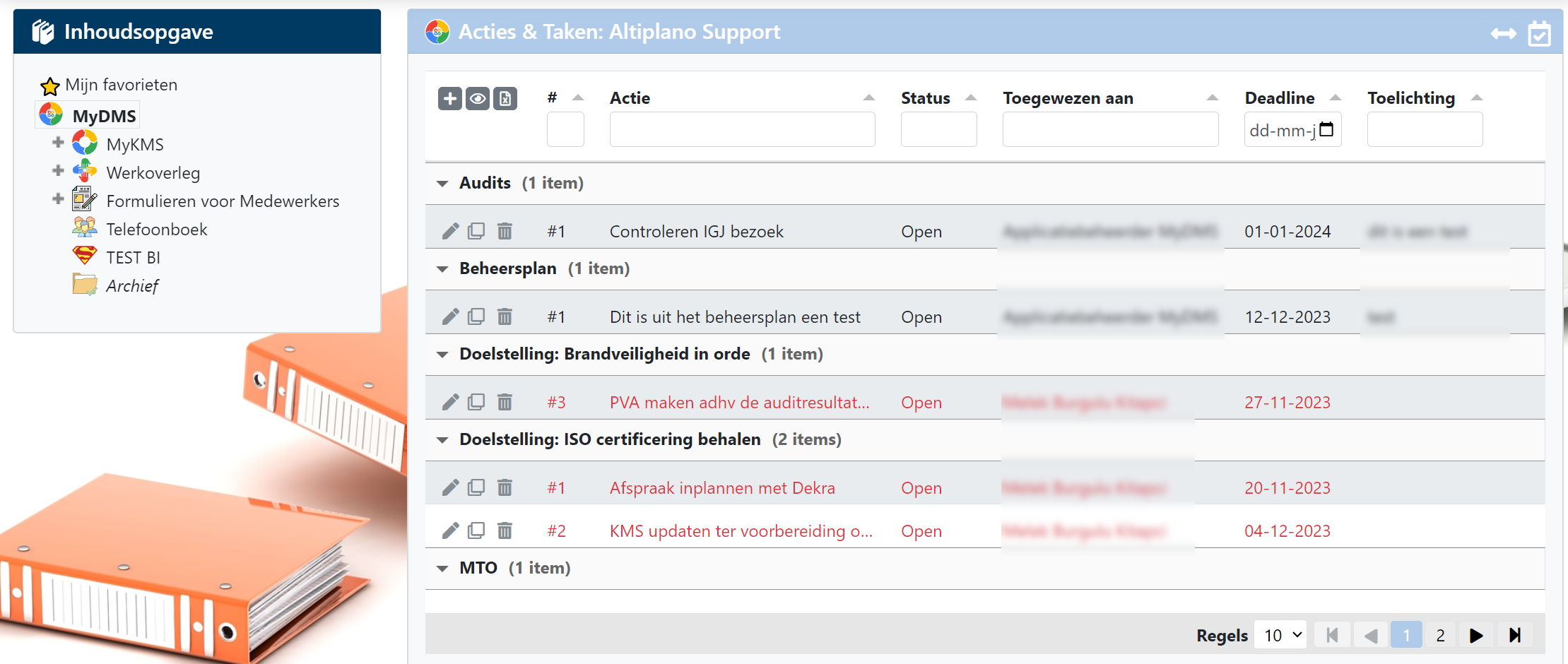Click the add new action plus icon
The image size is (1568, 664).
(449, 98)
